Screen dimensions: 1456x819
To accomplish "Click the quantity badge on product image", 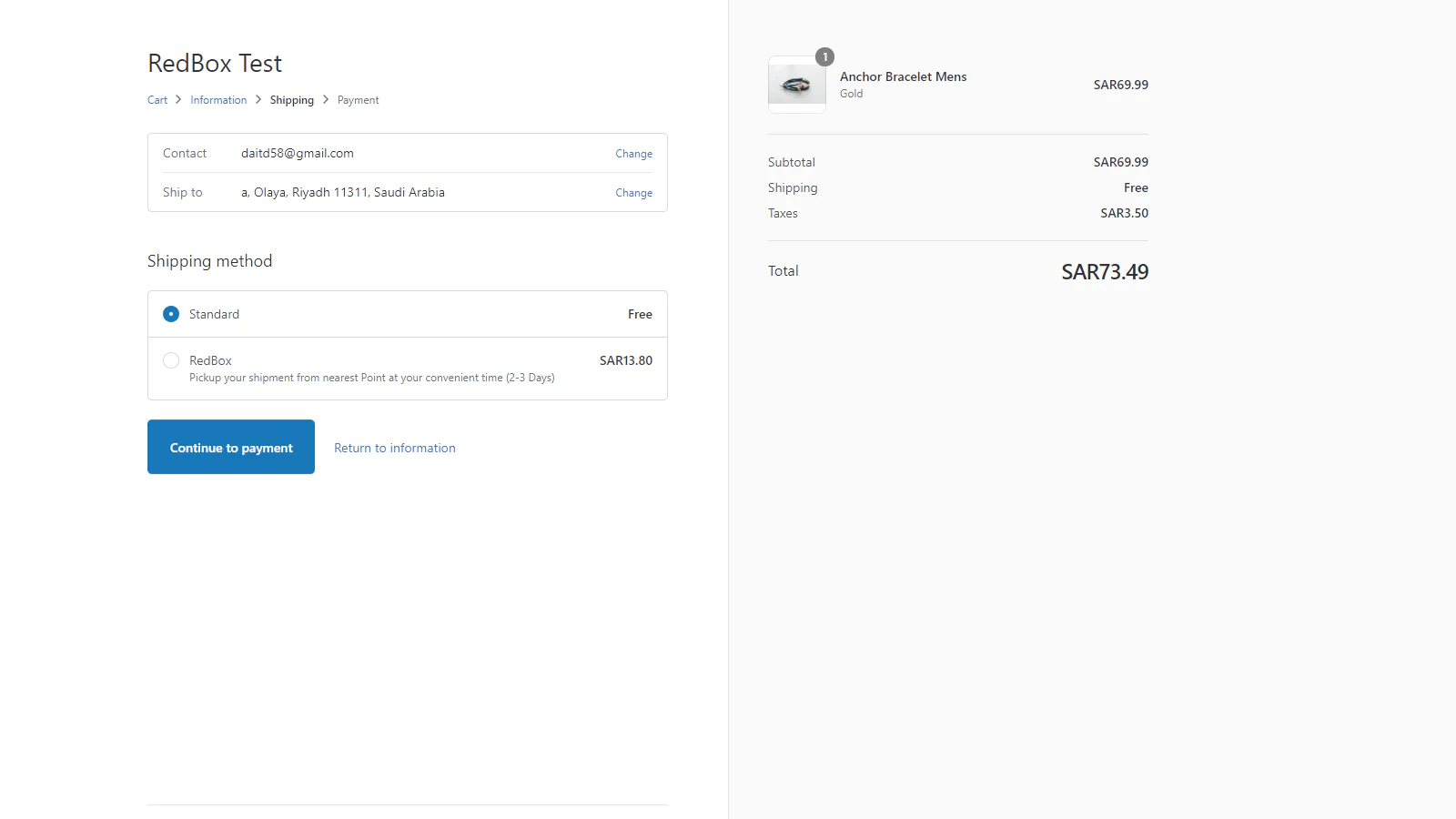I will [825, 56].
